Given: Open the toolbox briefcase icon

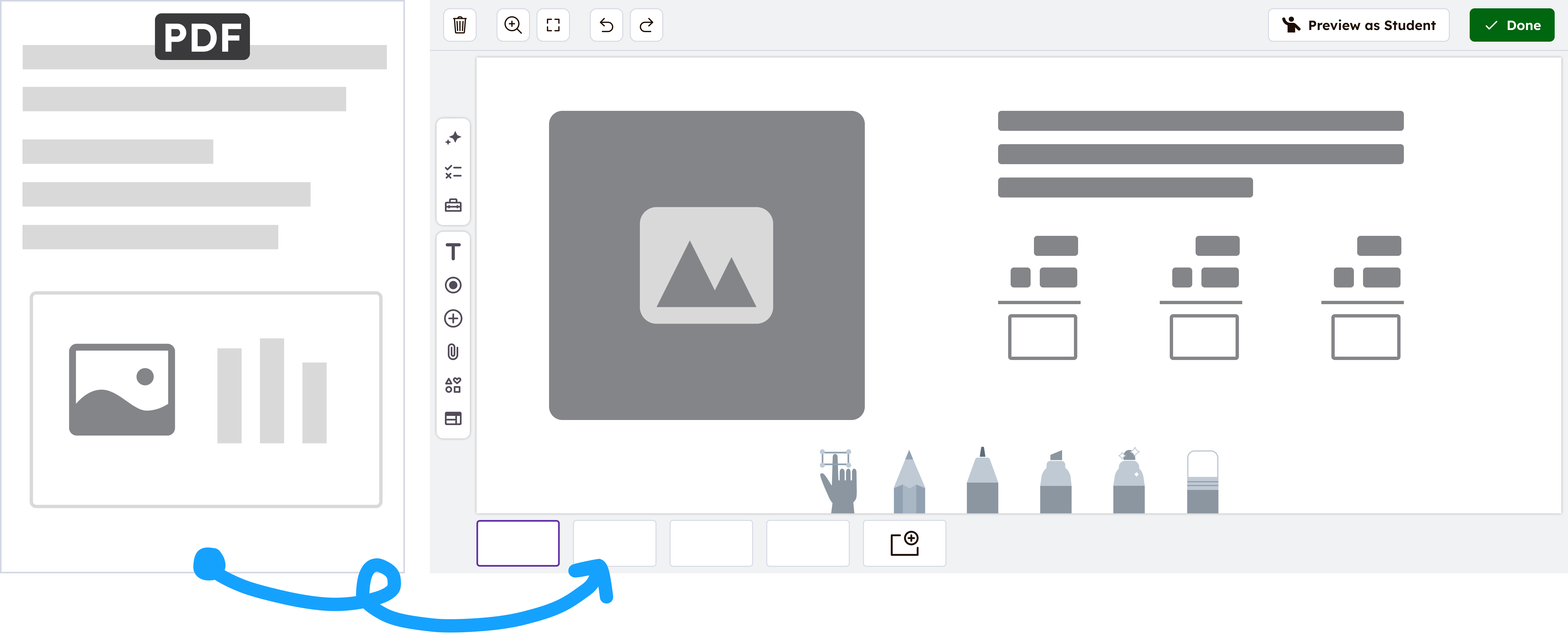Looking at the screenshot, I should [453, 205].
